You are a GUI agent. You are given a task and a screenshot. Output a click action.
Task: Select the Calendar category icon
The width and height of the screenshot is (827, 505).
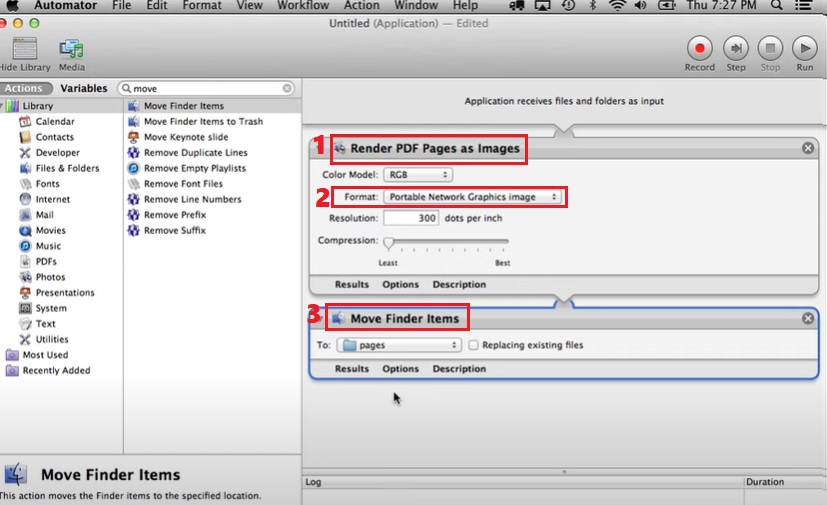point(25,121)
